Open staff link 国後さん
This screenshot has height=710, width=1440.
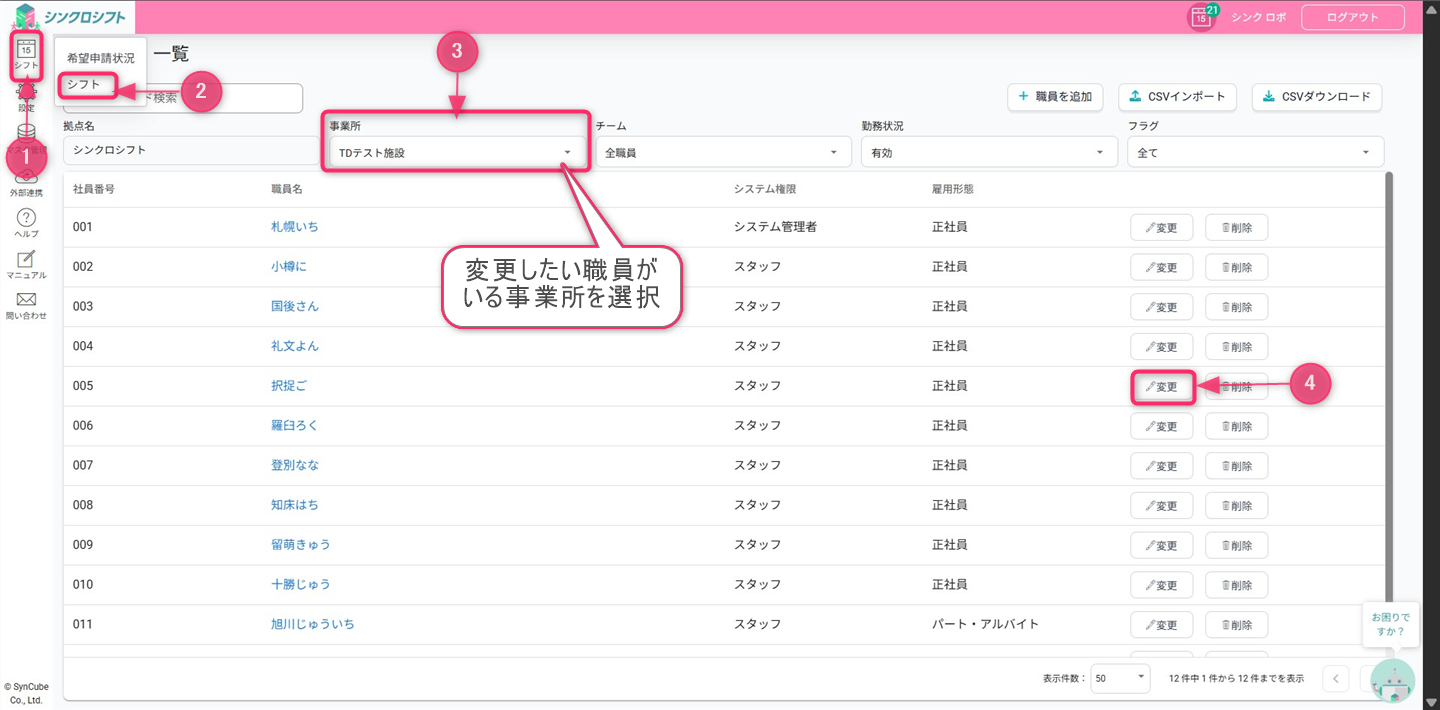click(x=295, y=307)
